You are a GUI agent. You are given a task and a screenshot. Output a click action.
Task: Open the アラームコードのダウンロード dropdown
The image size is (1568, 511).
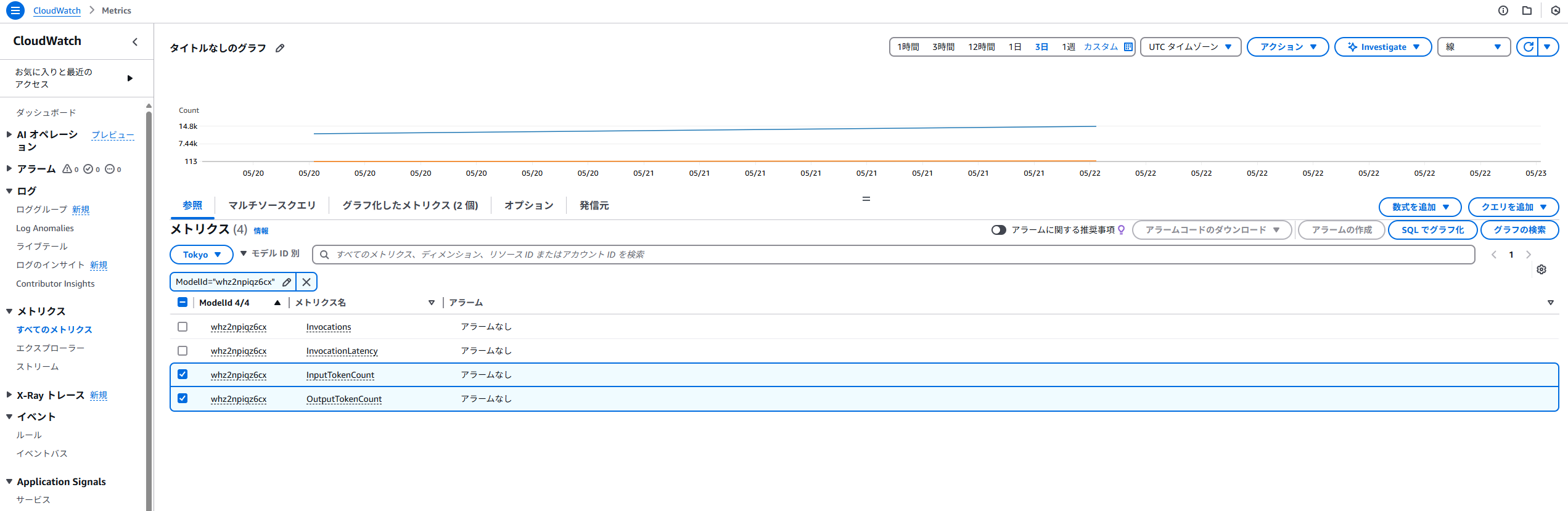point(1212,230)
